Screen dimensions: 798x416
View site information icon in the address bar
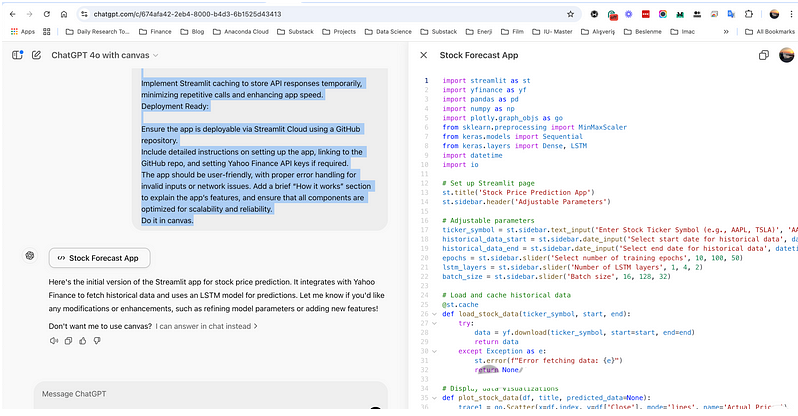coord(84,14)
